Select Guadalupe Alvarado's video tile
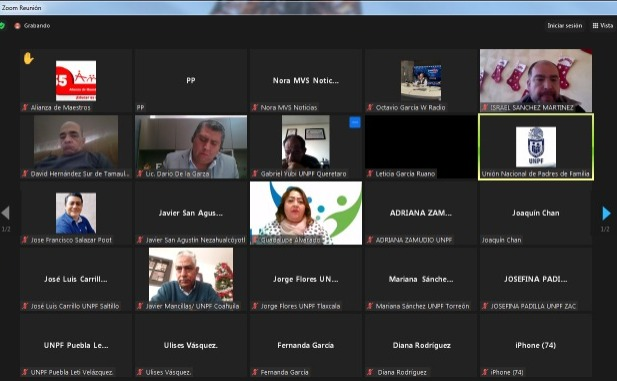 click(306, 213)
